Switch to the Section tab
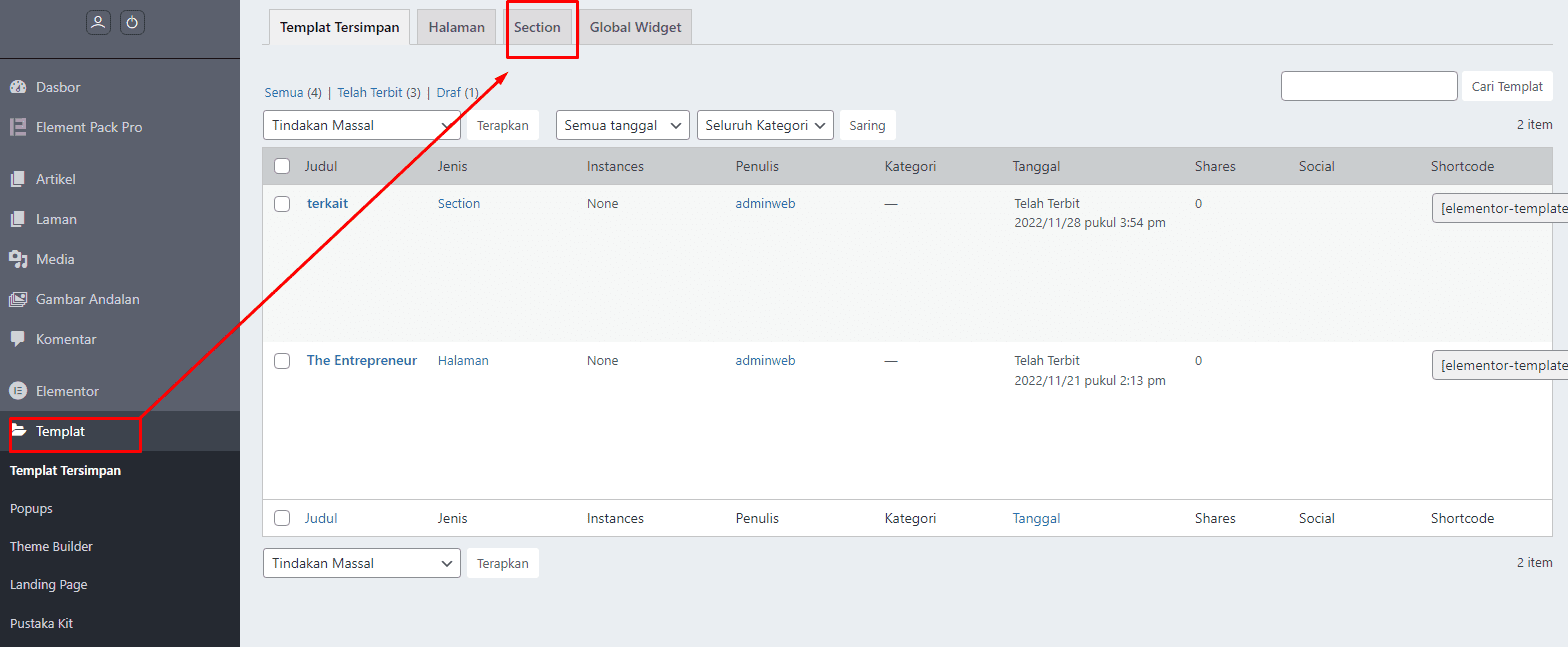Screen dimensions: 1568x647 click(x=537, y=27)
